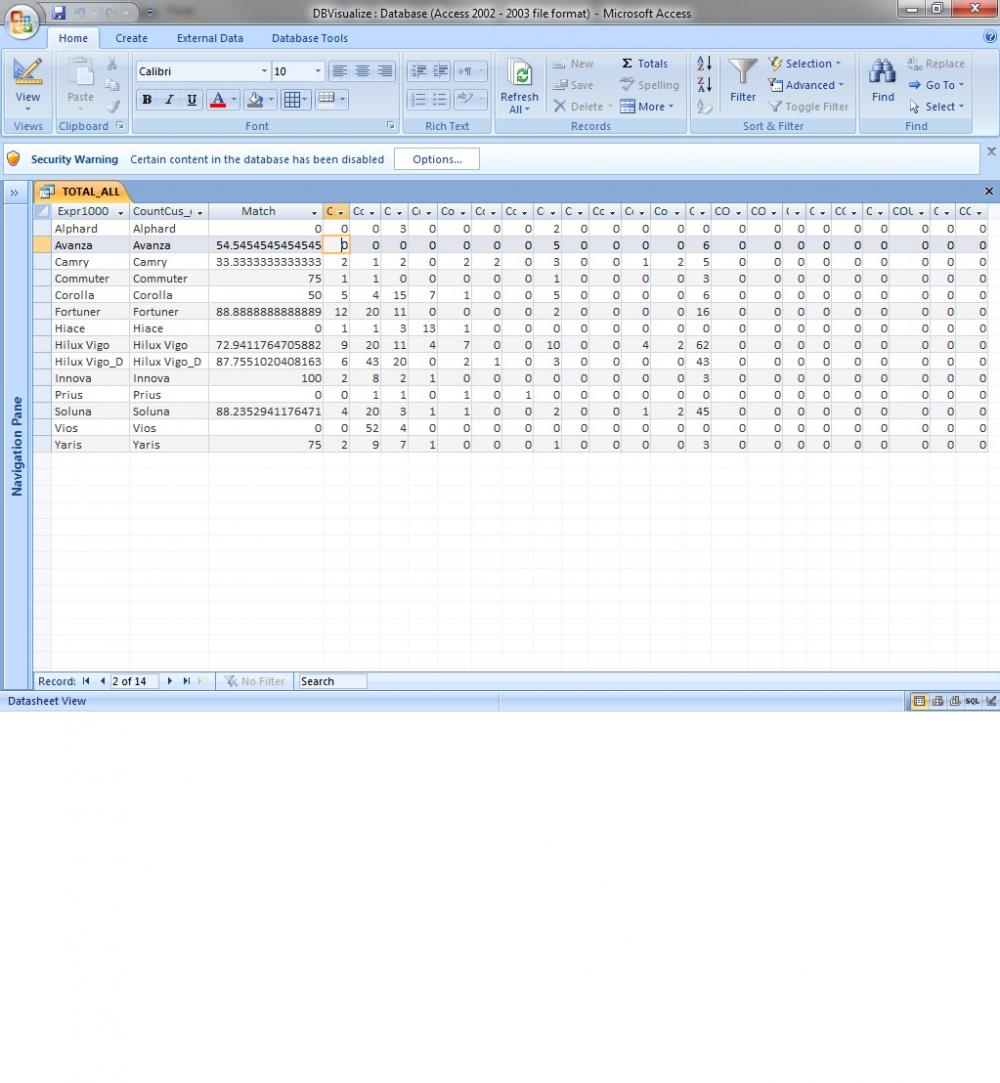Open the Advanced filter options
Image resolution: width=1000 pixels, height=1083 pixels.
coord(806,85)
